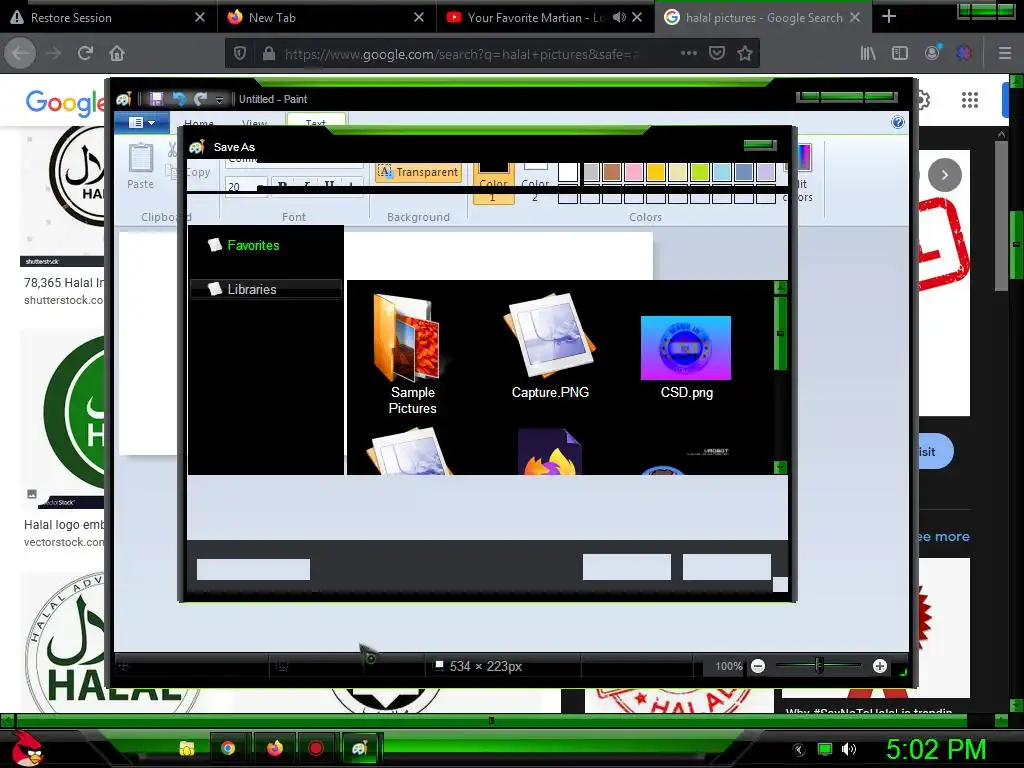Click the 5:02 PM taskbar clock
Screen dimensions: 1024x768
[x=936, y=748]
